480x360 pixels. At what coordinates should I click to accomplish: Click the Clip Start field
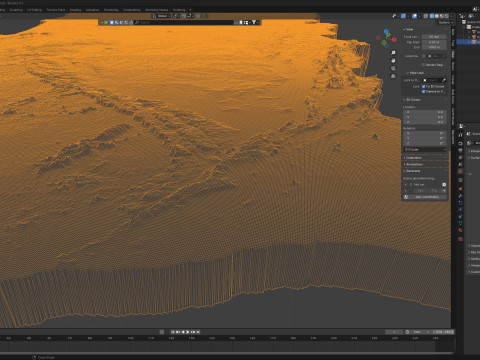click(x=434, y=42)
